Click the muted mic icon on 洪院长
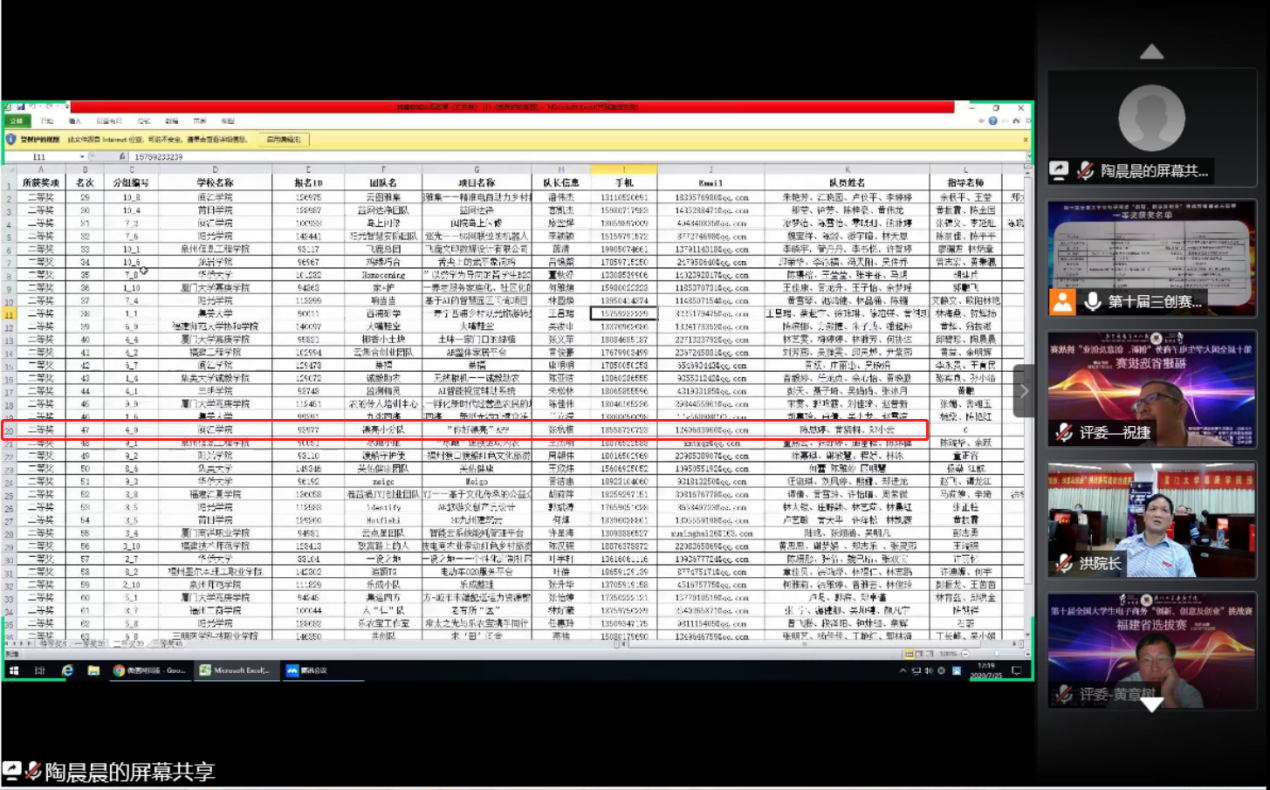Image resolution: width=1270 pixels, height=790 pixels. tap(1066, 564)
